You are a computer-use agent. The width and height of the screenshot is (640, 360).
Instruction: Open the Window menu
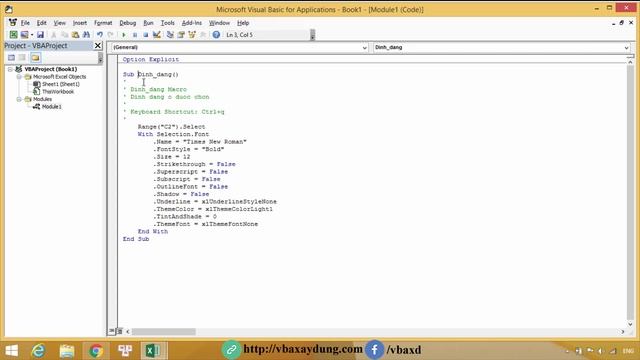220,23
